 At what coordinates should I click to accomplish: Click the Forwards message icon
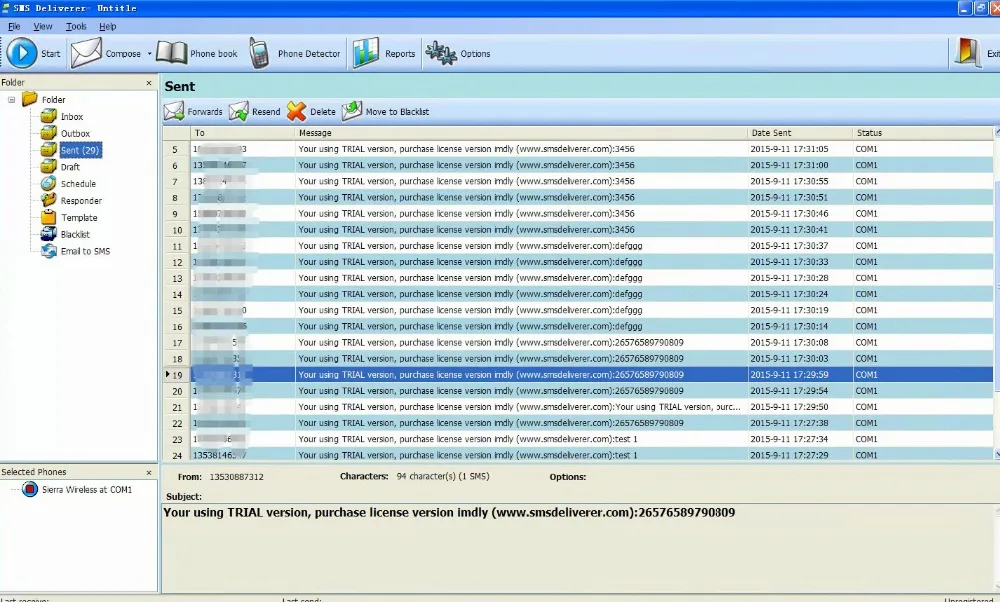click(x=174, y=112)
